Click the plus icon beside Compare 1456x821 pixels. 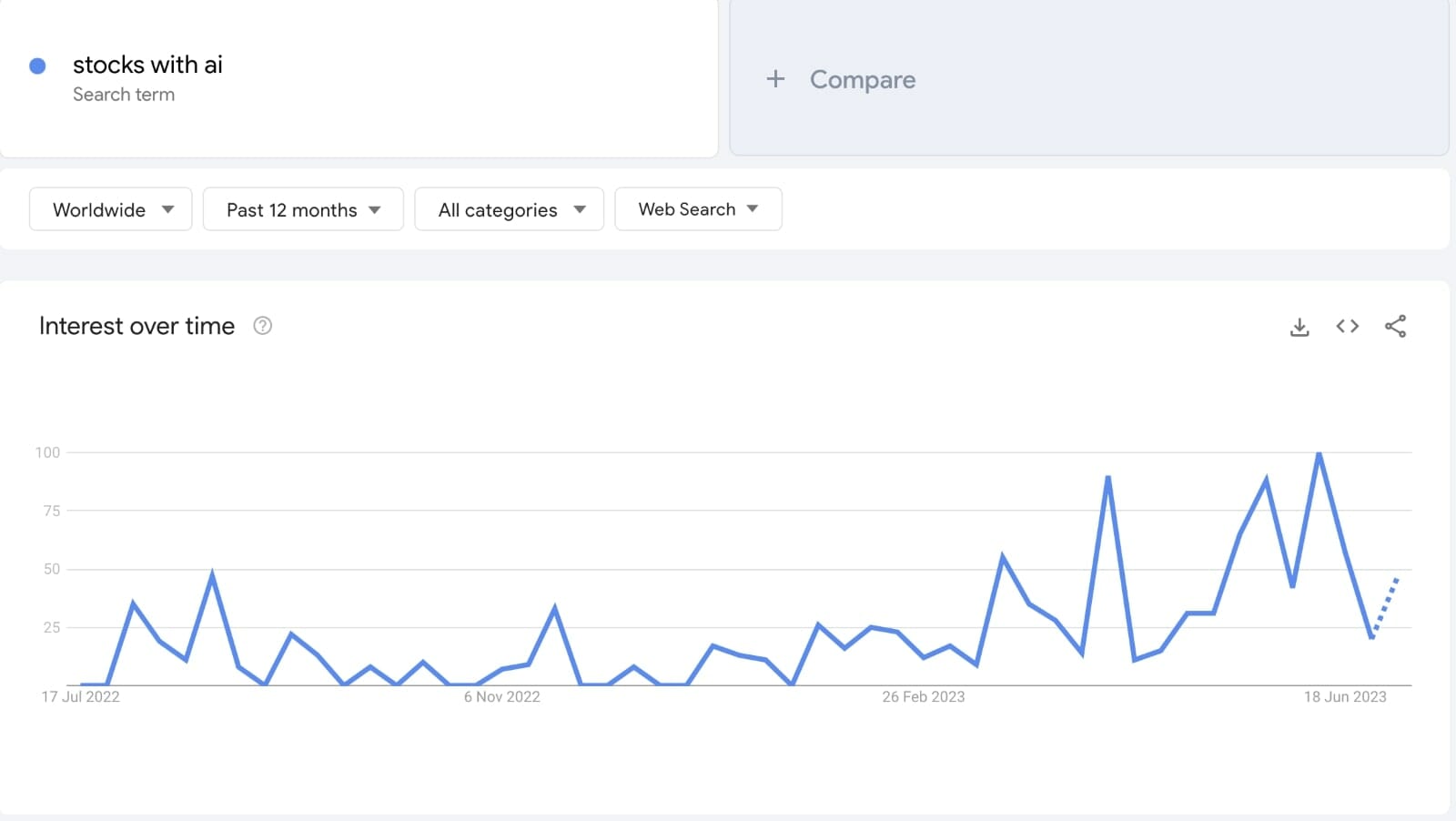coord(775,79)
